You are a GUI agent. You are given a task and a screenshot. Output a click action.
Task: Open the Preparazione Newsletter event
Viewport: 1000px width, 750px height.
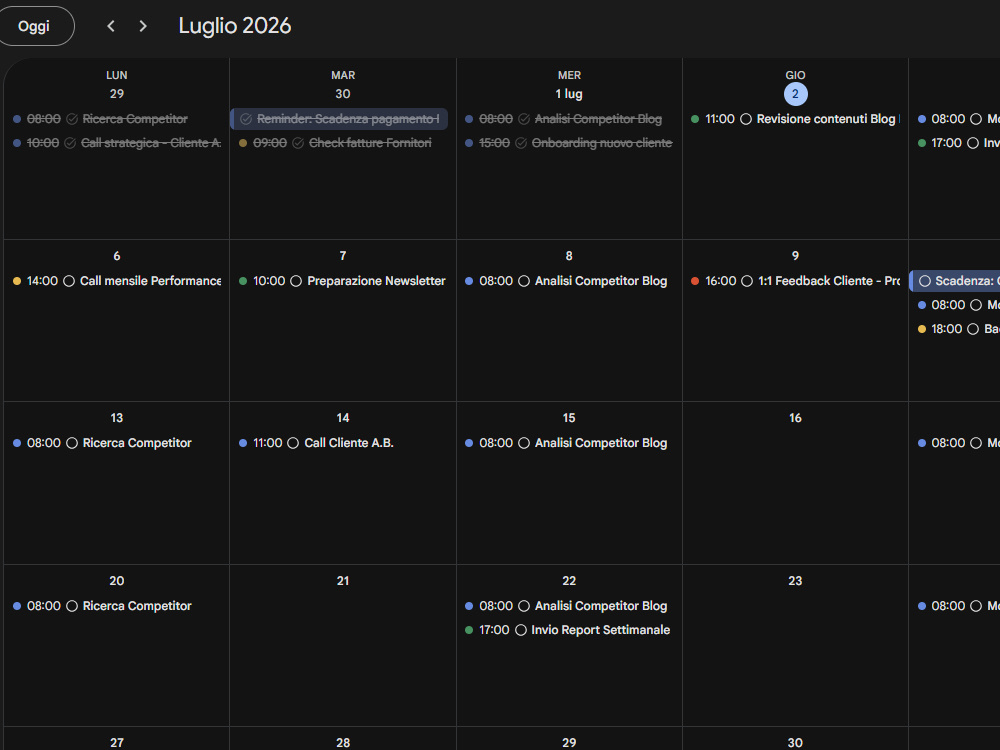343,281
